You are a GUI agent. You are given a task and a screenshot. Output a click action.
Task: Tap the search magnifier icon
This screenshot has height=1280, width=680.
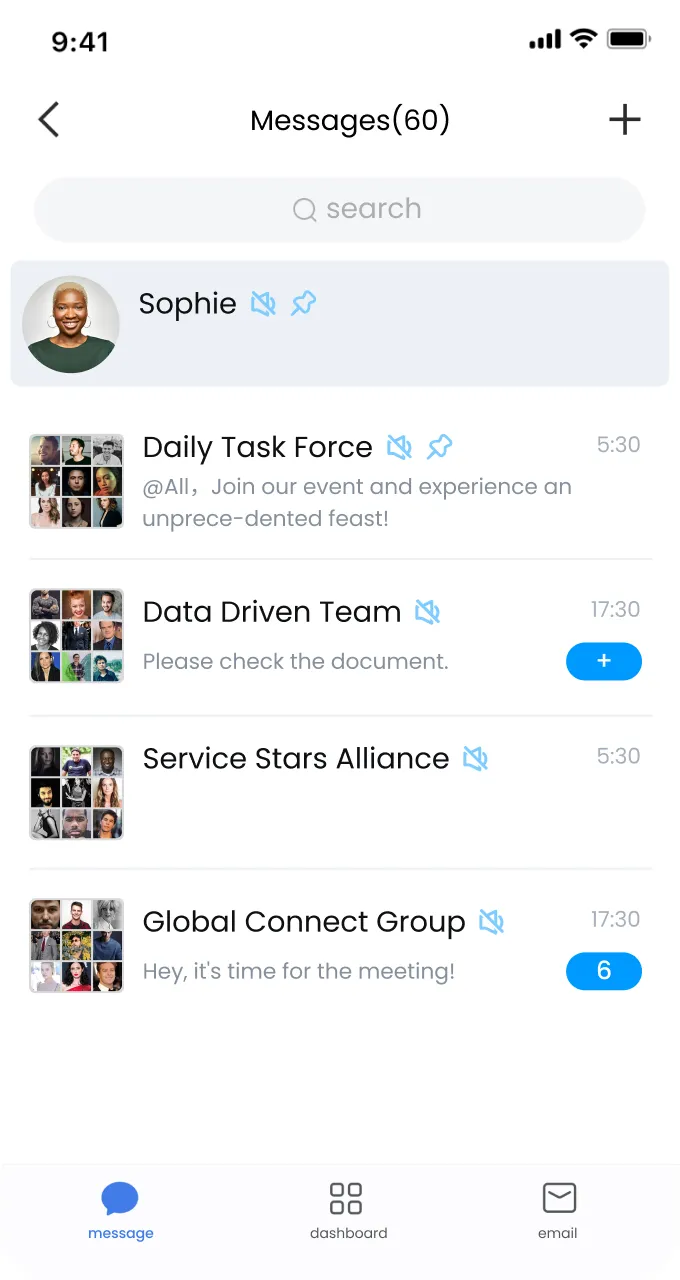click(x=304, y=209)
